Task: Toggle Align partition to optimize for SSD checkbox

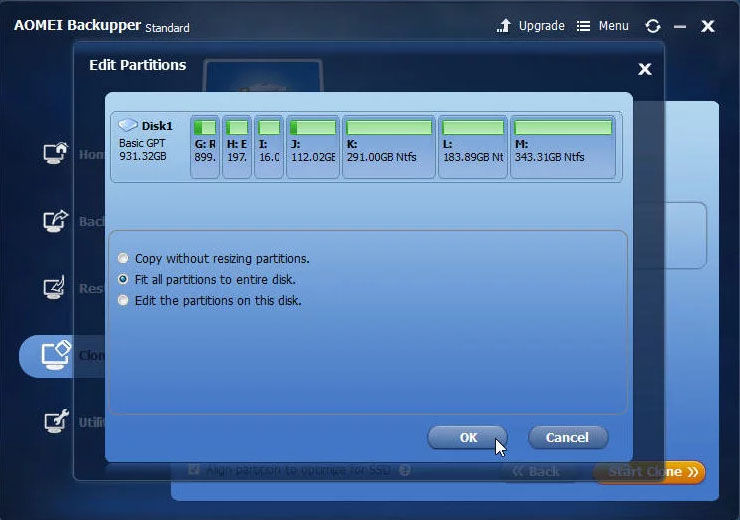Action: point(193,470)
